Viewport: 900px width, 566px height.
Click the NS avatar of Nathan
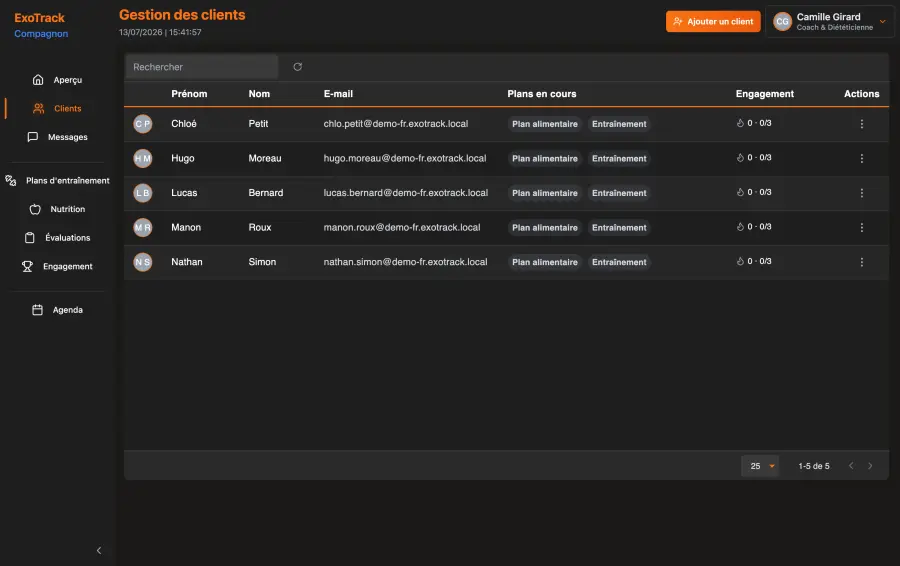point(143,262)
